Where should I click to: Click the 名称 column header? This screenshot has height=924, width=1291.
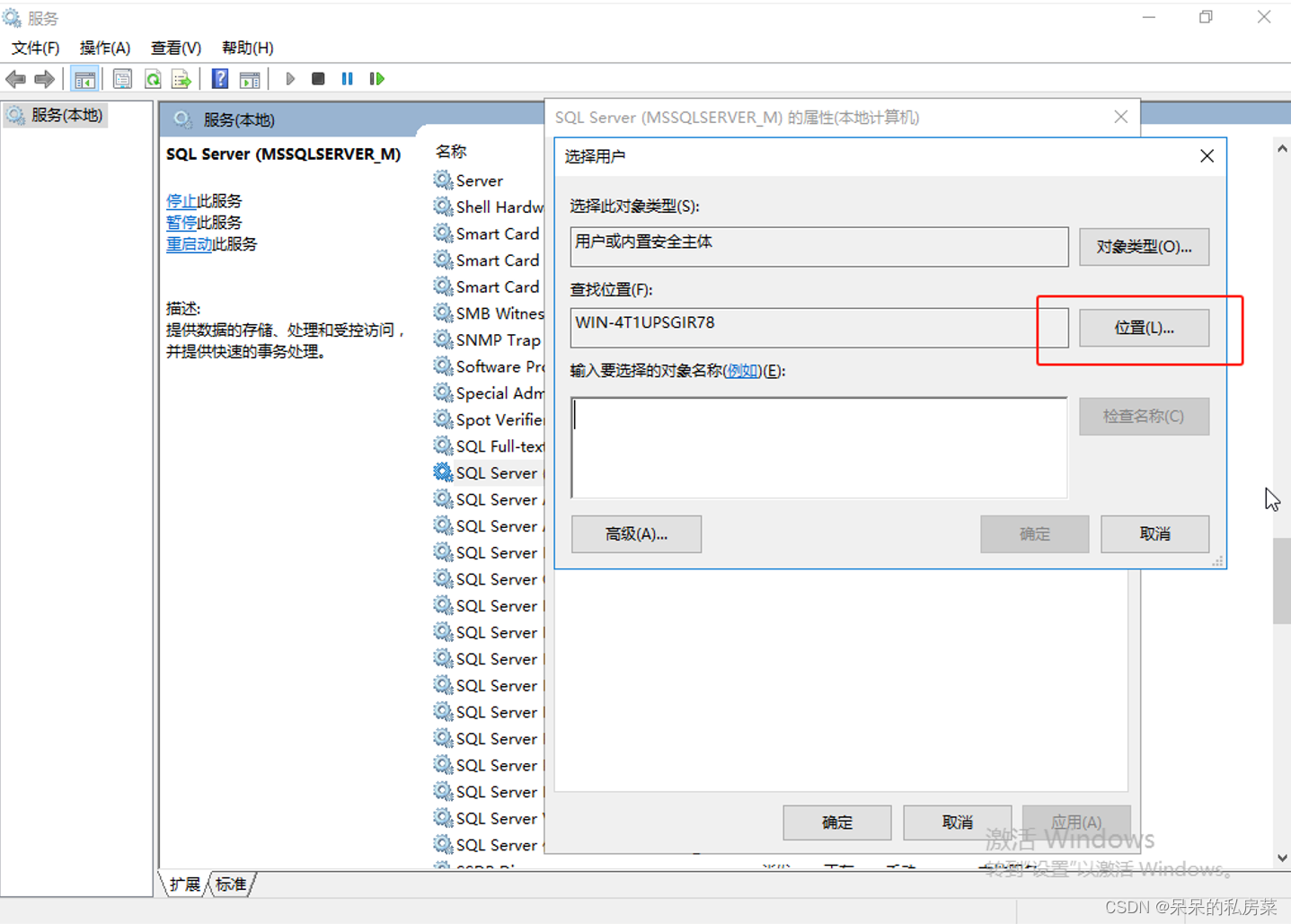point(451,152)
